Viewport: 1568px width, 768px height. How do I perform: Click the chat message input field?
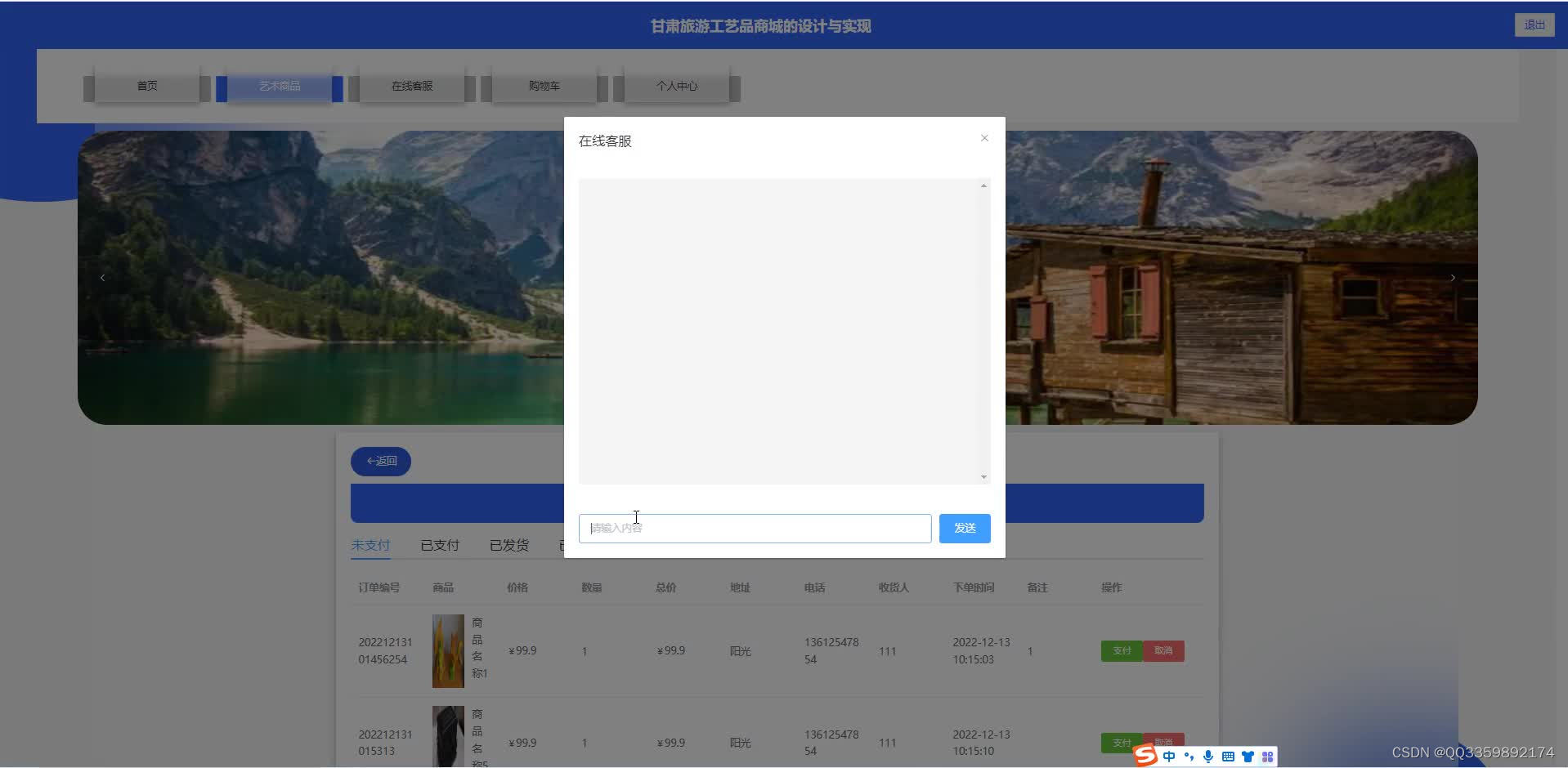(755, 529)
